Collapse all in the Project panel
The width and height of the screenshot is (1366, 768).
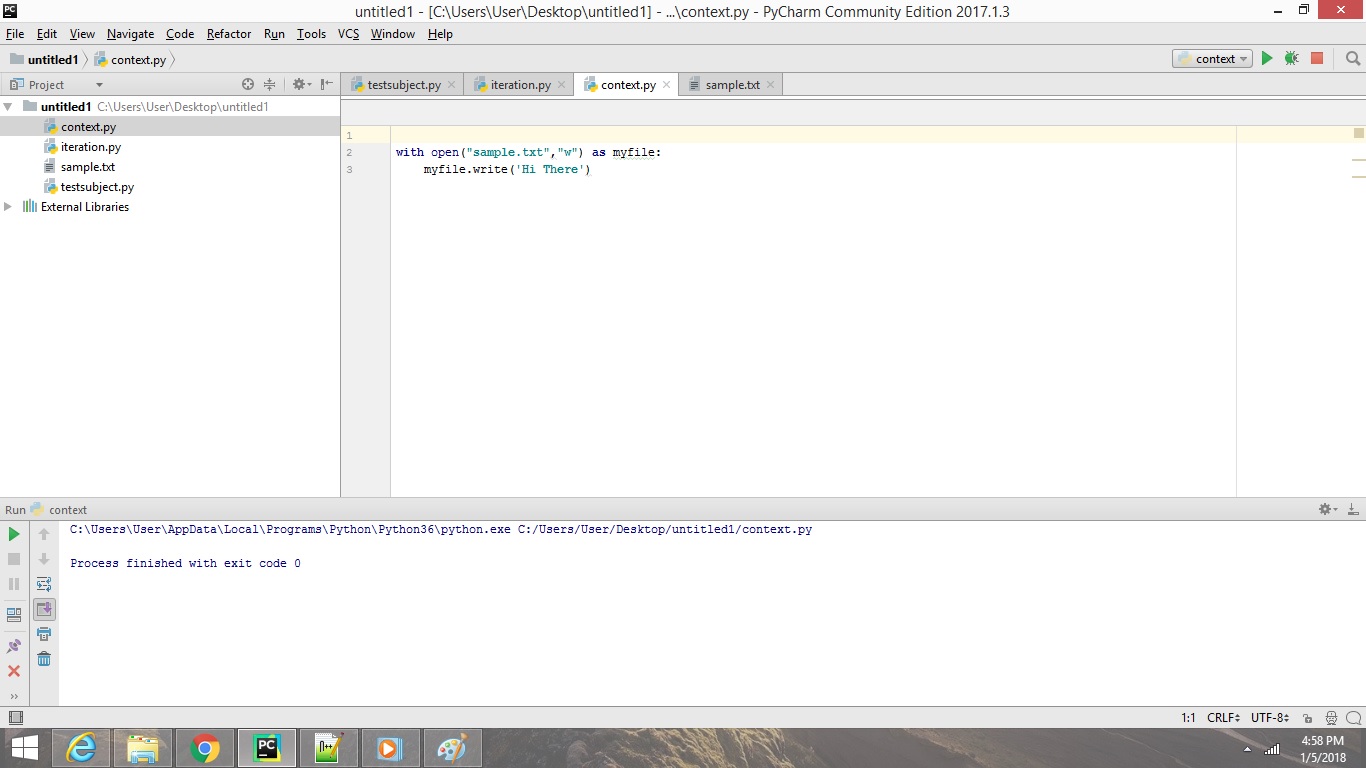(269, 85)
